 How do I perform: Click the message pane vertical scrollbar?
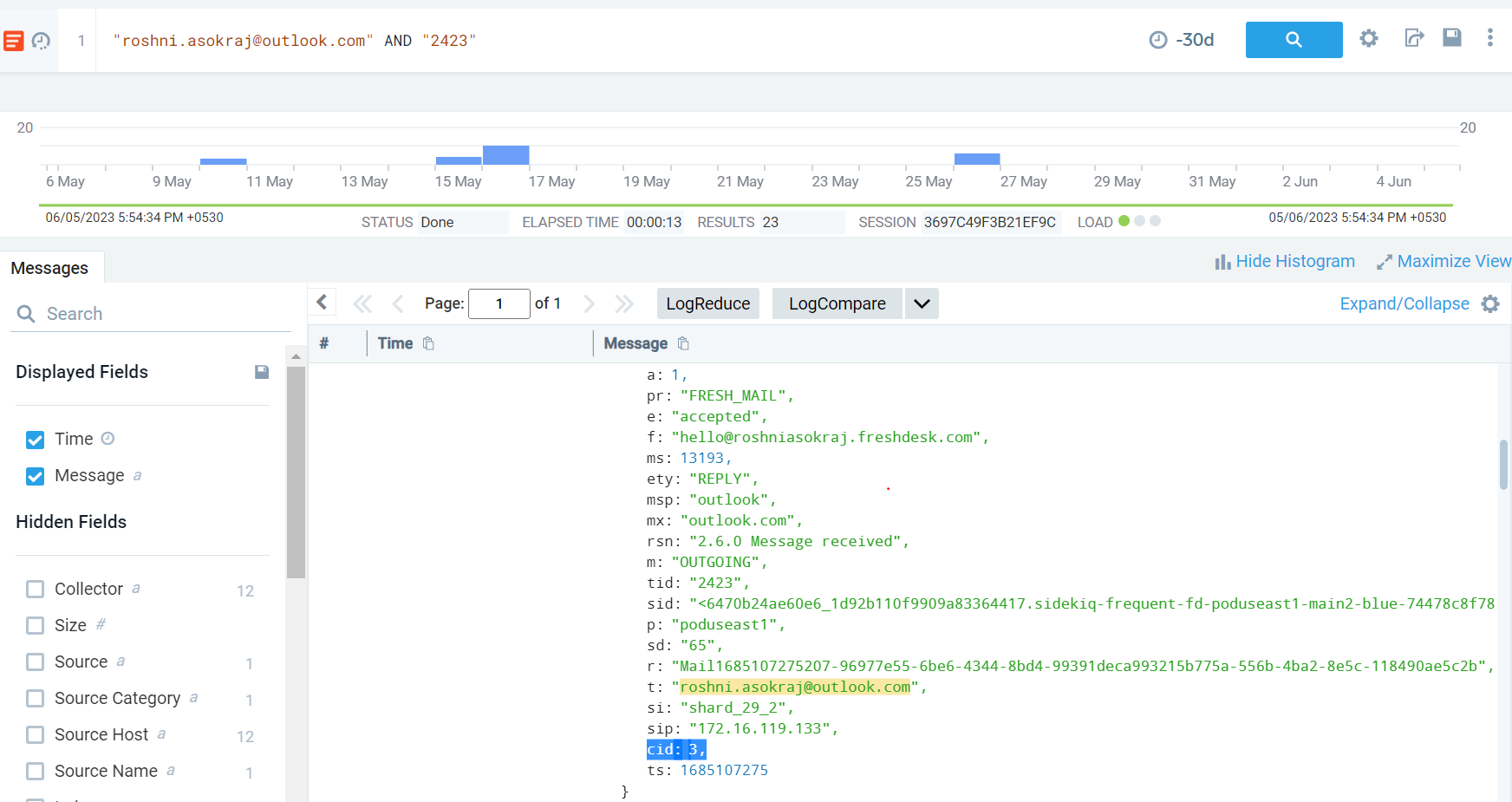(x=1503, y=465)
